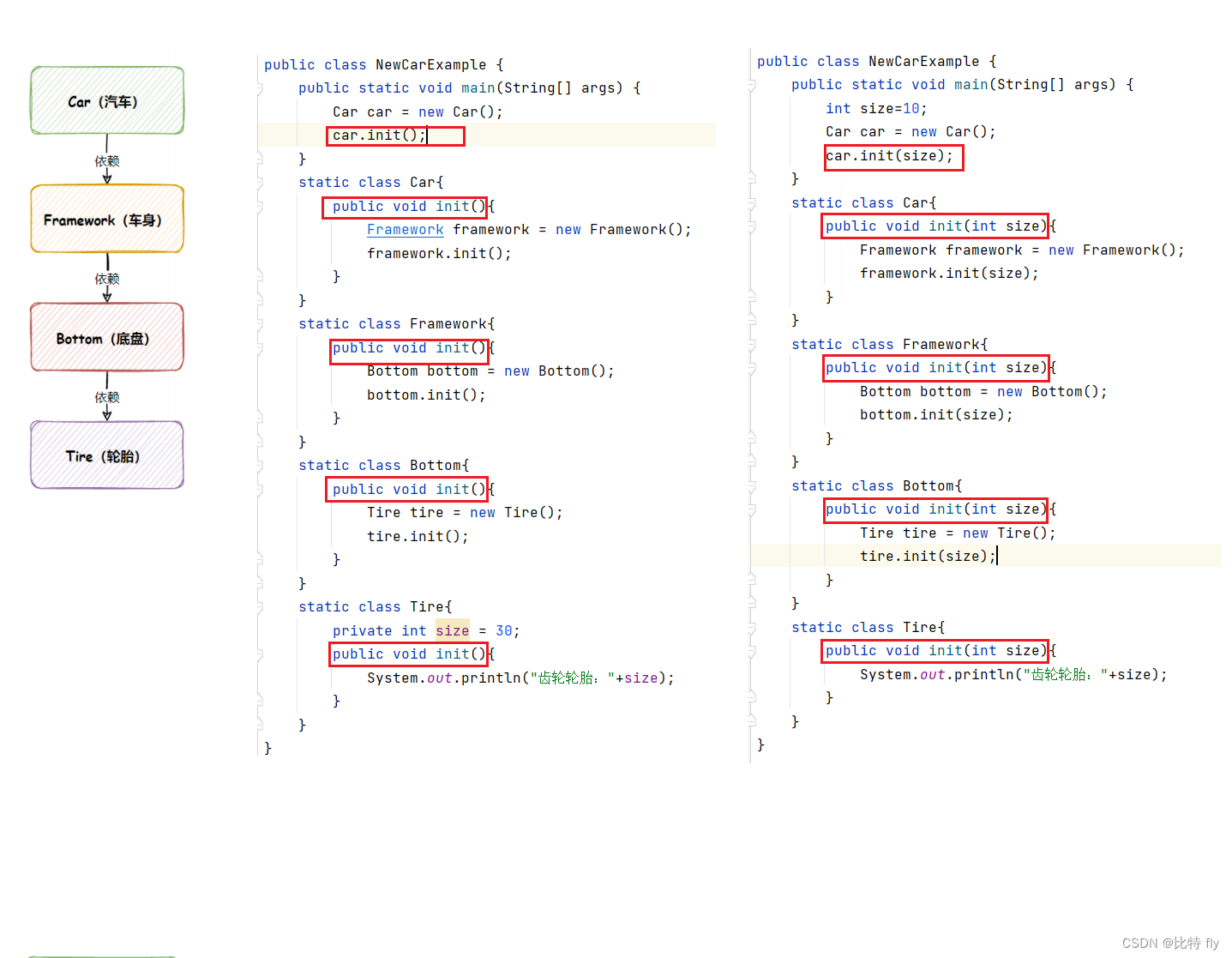Select the Bottom (底盘) diagram box
Screen dimensions: 1232x958
107,337
